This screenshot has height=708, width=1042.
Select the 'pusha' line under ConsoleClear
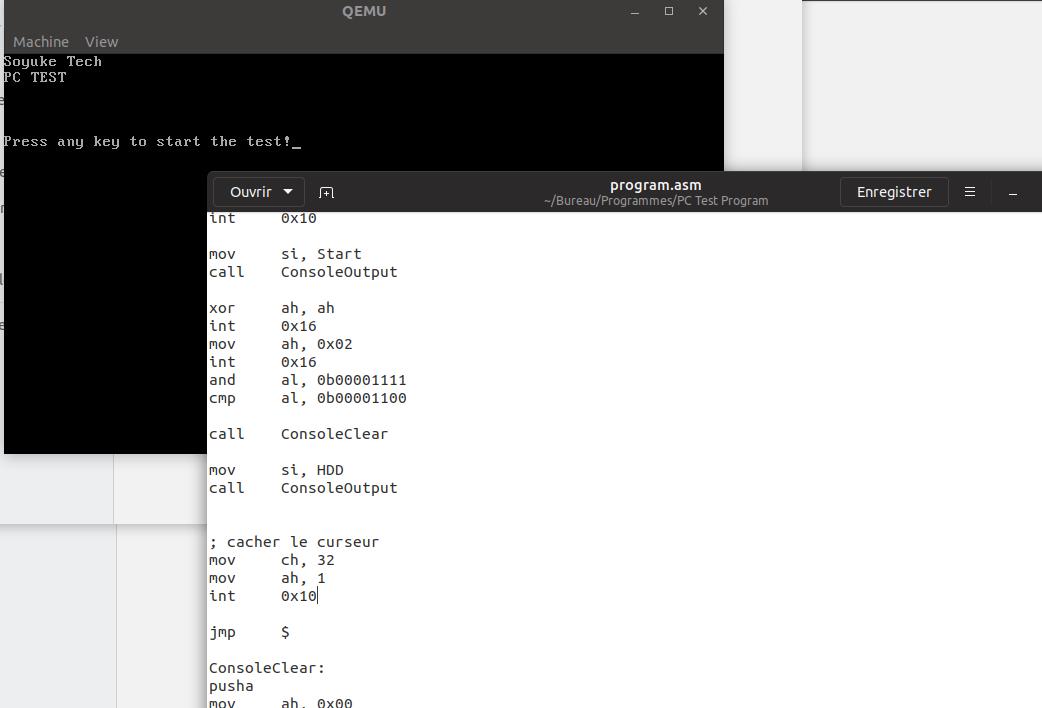point(231,686)
